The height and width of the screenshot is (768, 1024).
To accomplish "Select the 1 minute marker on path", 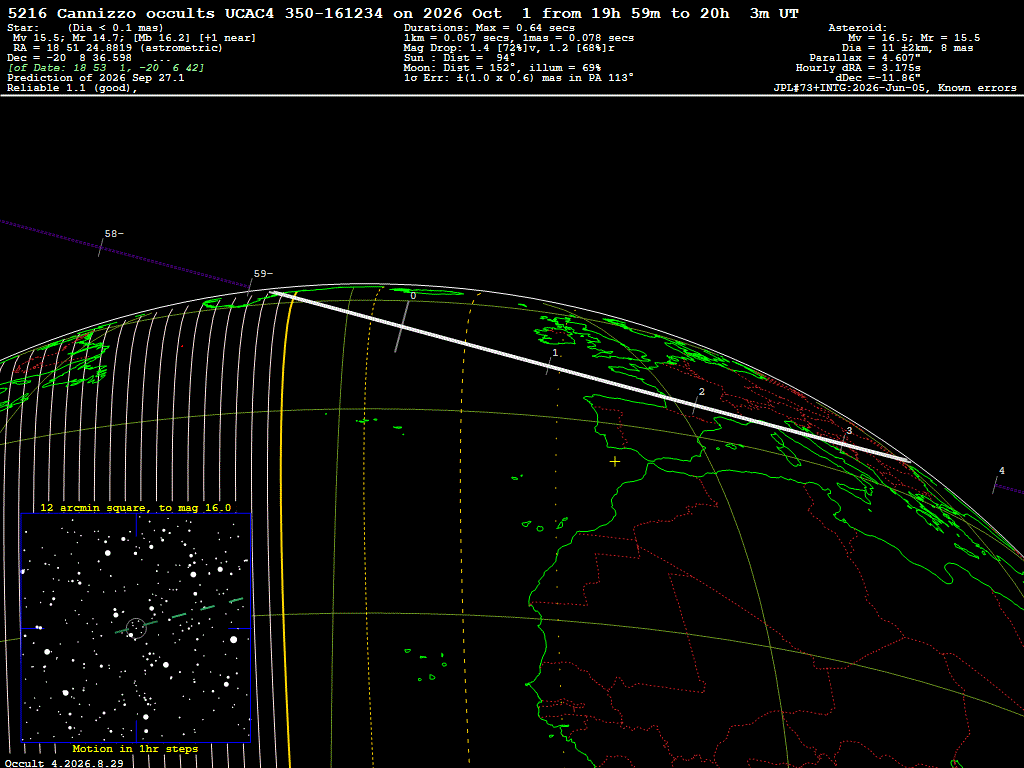I will [x=555, y=353].
